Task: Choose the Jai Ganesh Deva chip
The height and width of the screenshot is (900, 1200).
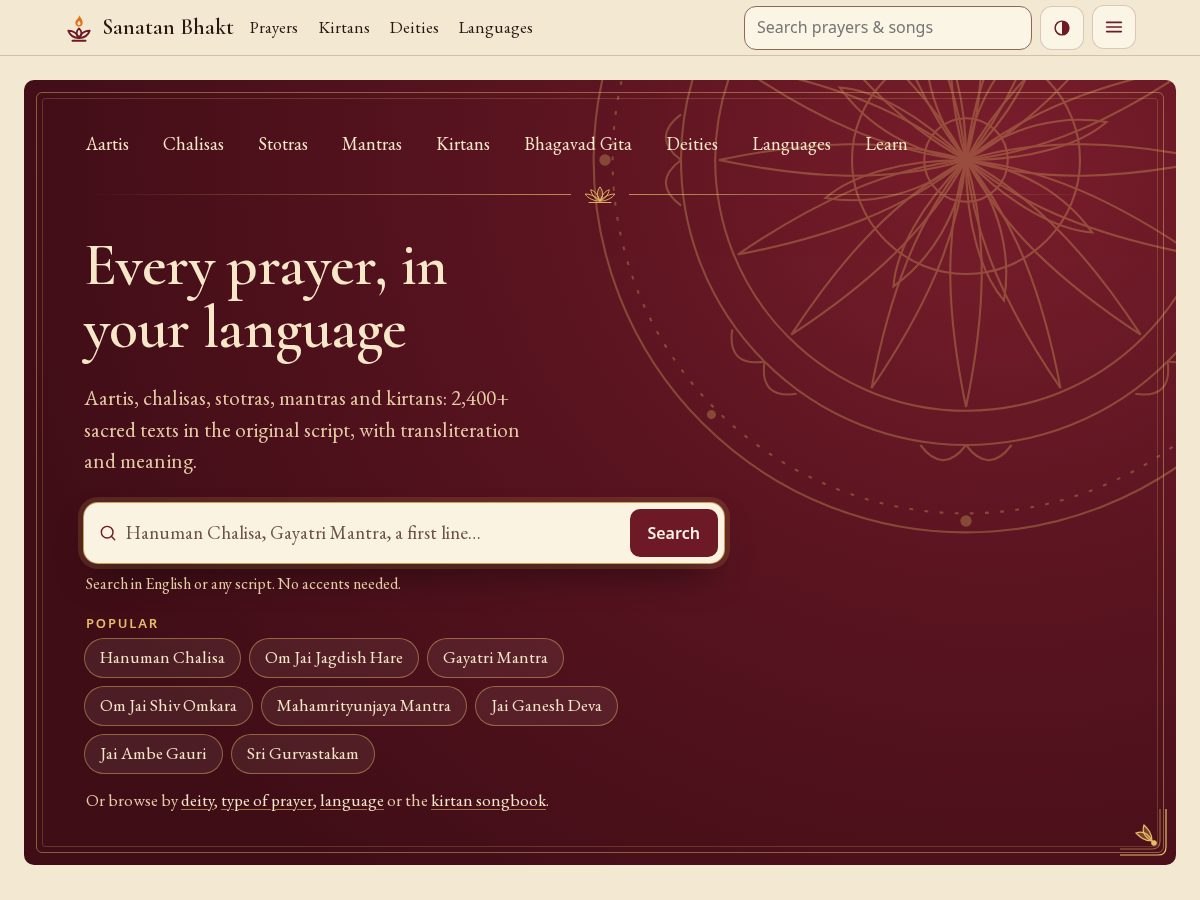Action: [546, 706]
